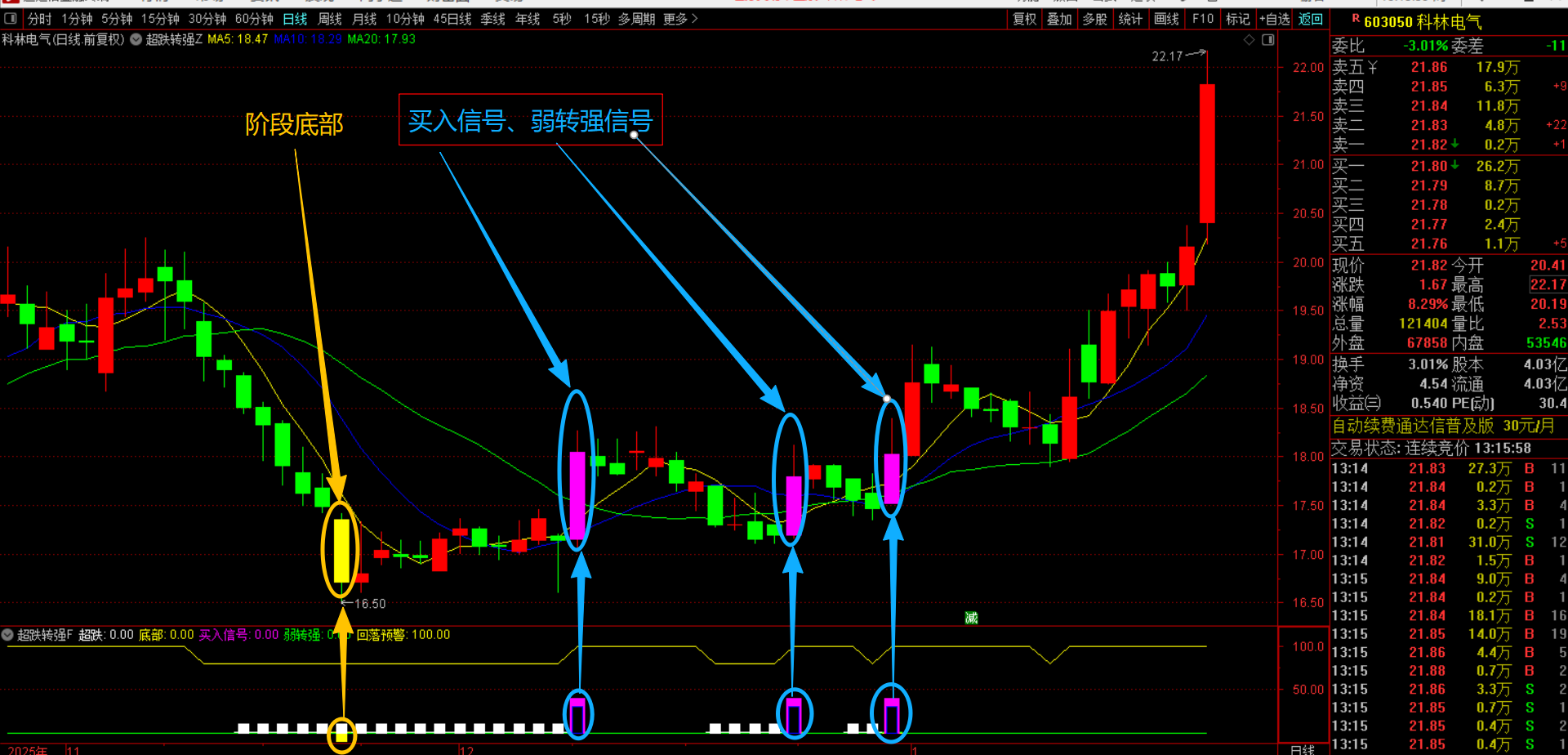Screen dimensions: 1568x755
Task: Select the 年线 yearly period
Action: point(528,19)
